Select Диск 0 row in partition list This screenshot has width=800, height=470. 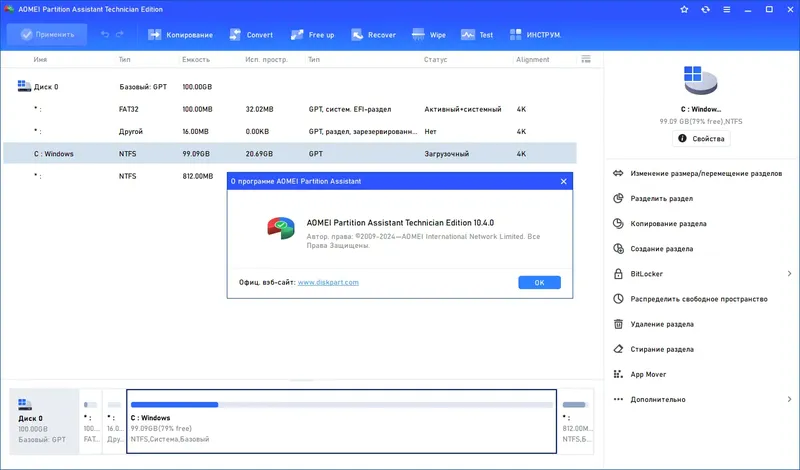click(290, 87)
